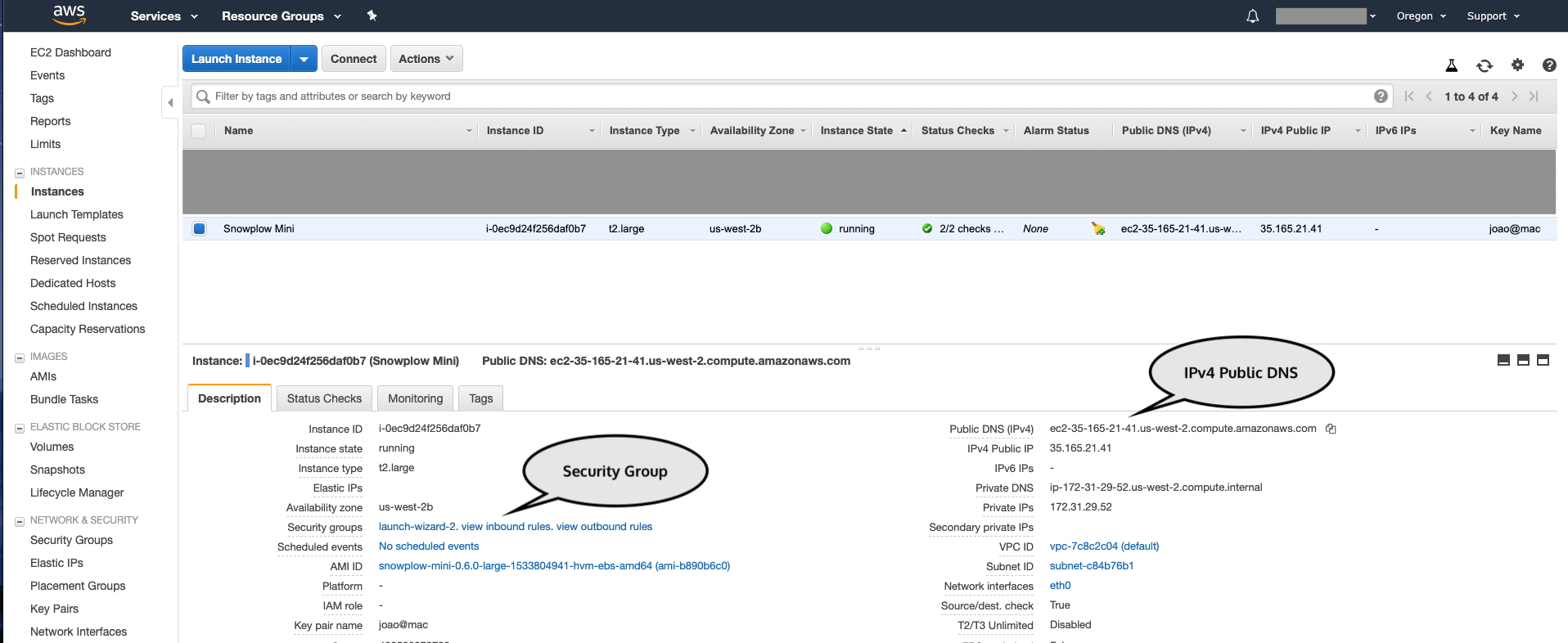
Task: Open Spot Requests in sidebar
Action: tap(68, 237)
